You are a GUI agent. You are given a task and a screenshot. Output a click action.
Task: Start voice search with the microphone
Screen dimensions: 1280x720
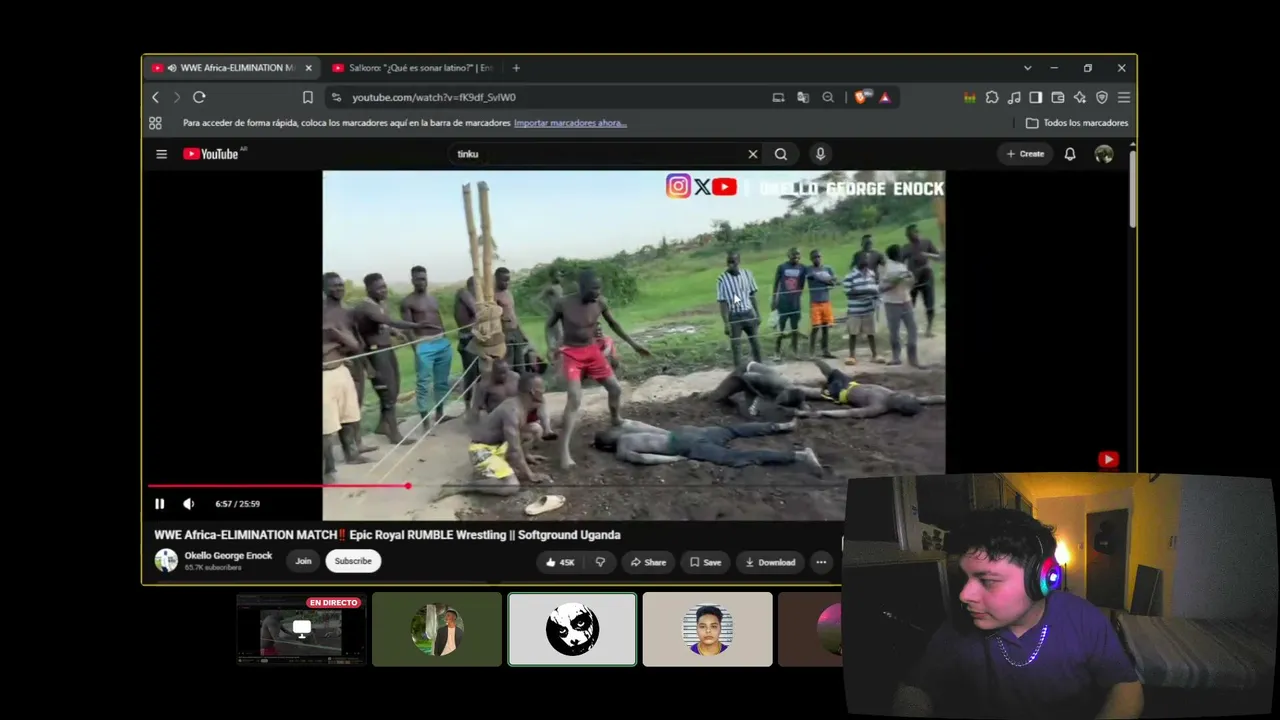(x=820, y=154)
